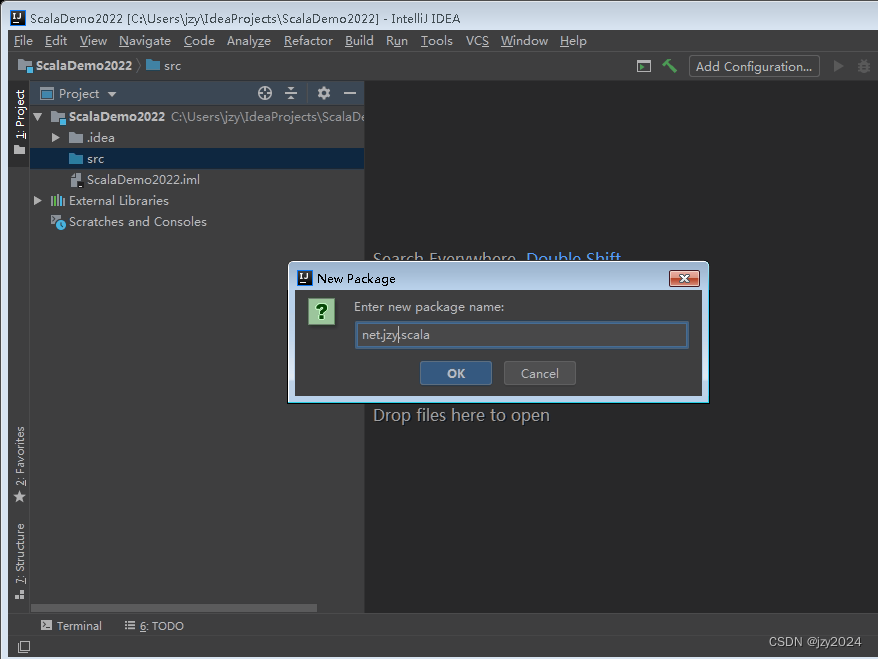The image size is (878, 659).
Task: Click ScalaDemo2022 breadcrumb in navigation bar
Action: point(76,66)
